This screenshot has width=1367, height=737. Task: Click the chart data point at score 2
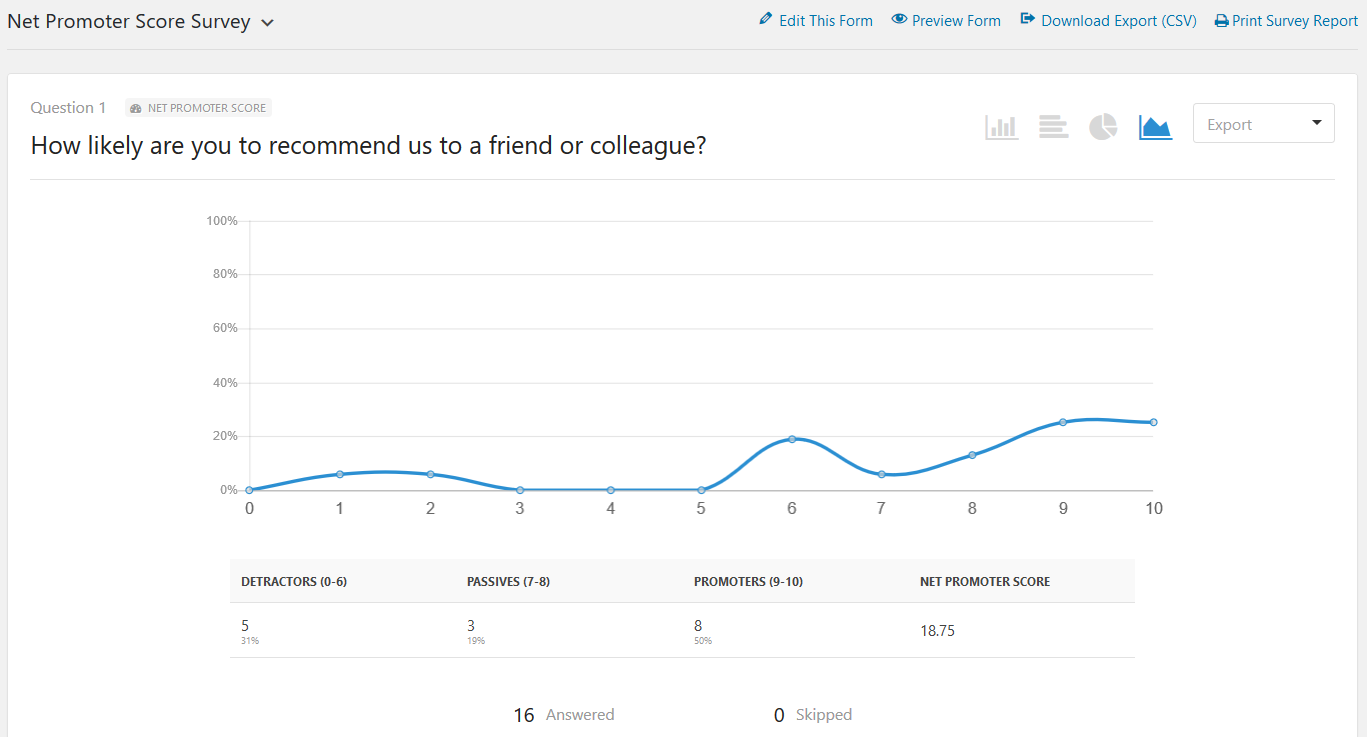click(x=430, y=474)
